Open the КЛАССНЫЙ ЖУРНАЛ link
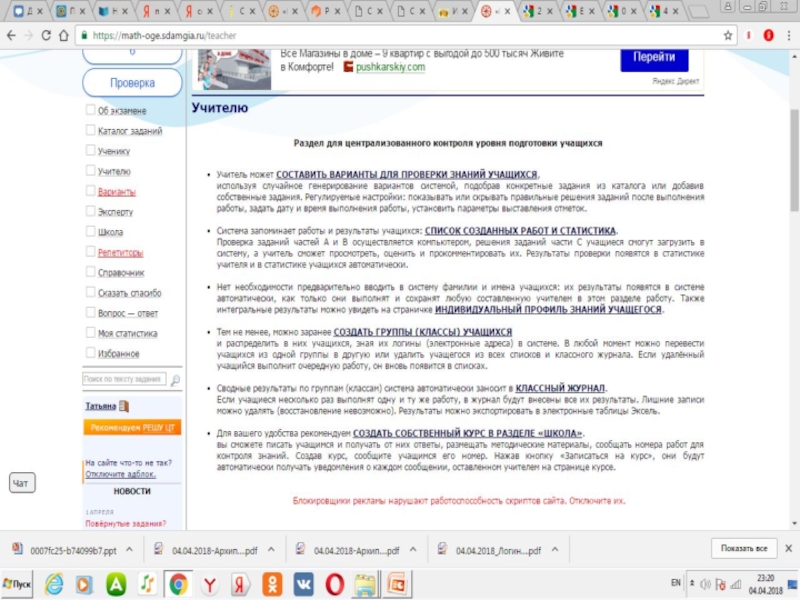 pyautogui.click(x=561, y=387)
